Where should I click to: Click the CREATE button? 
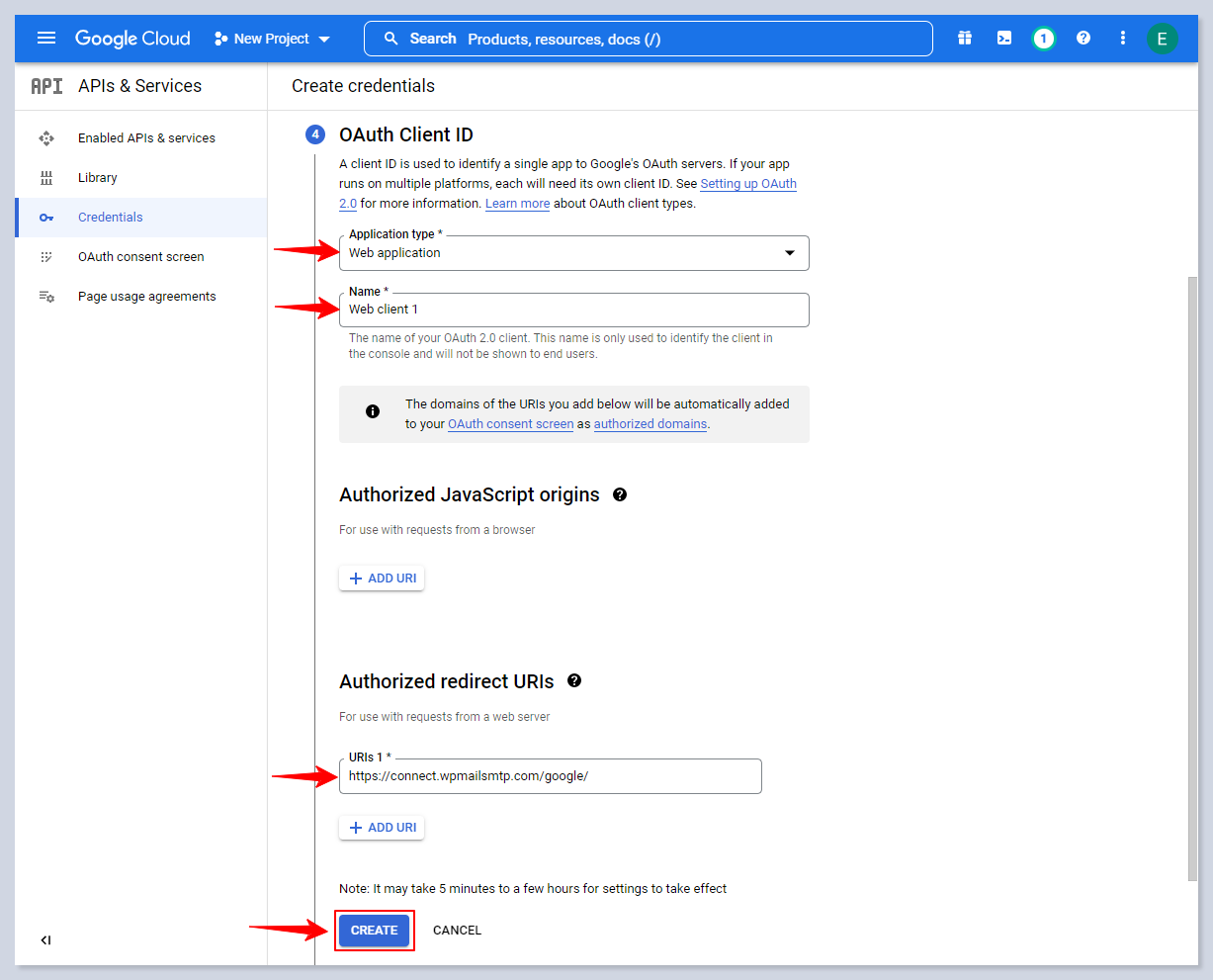point(374,931)
